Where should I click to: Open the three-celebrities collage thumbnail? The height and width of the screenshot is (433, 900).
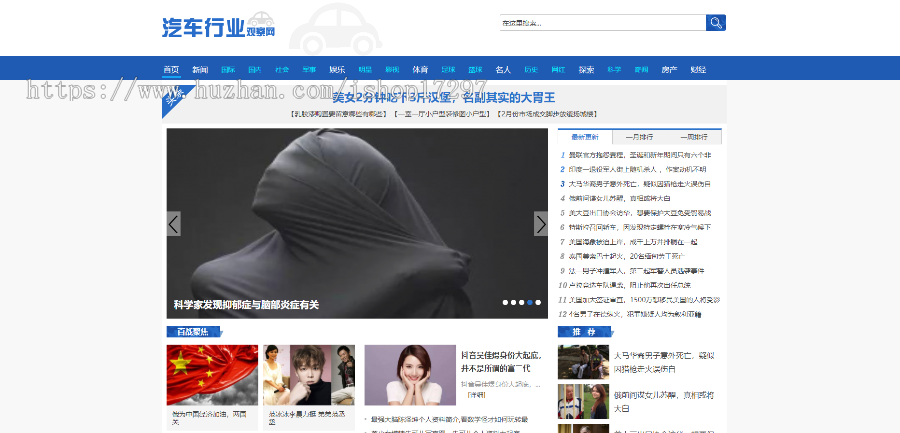coord(309,375)
